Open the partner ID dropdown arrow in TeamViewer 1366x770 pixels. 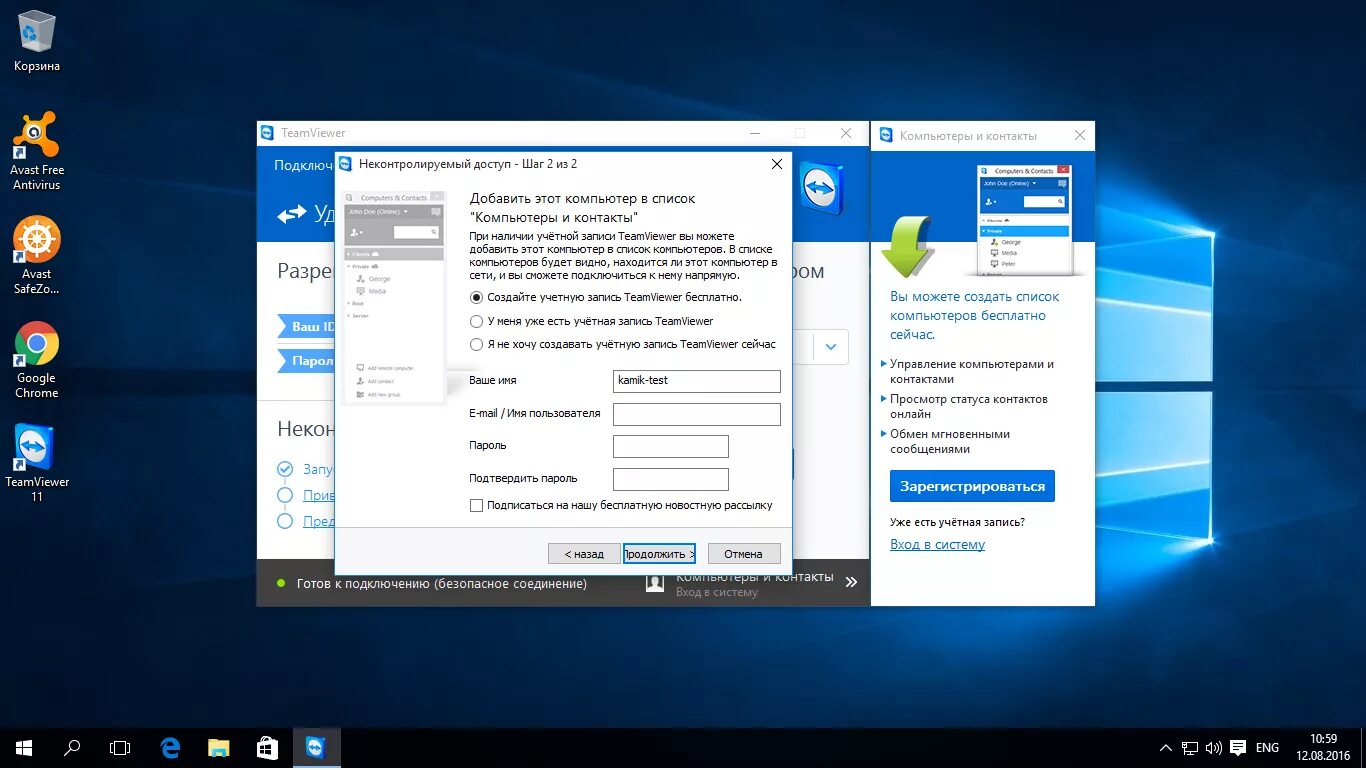click(x=831, y=347)
